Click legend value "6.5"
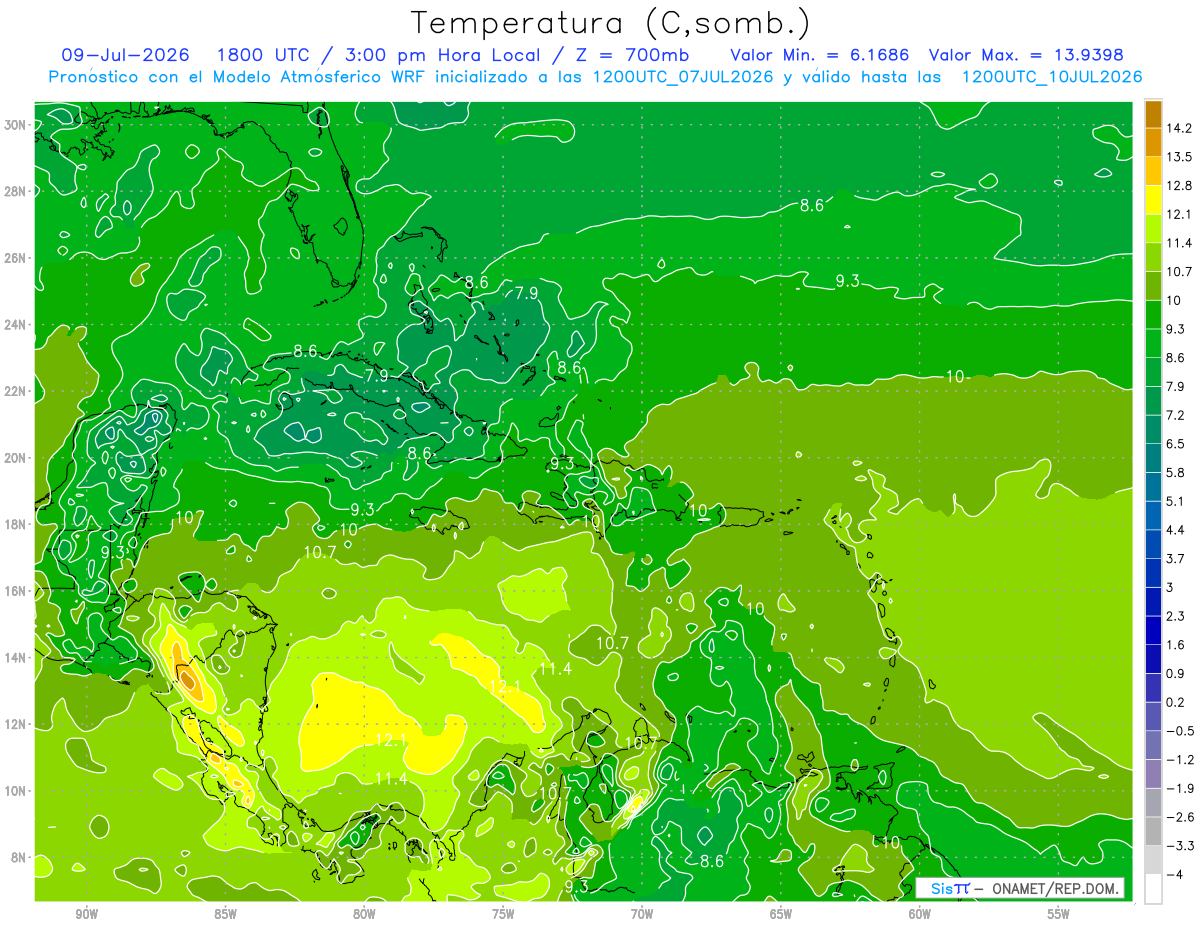Image resolution: width=1200 pixels, height=927 pixels. click(x=1176, y=444)
